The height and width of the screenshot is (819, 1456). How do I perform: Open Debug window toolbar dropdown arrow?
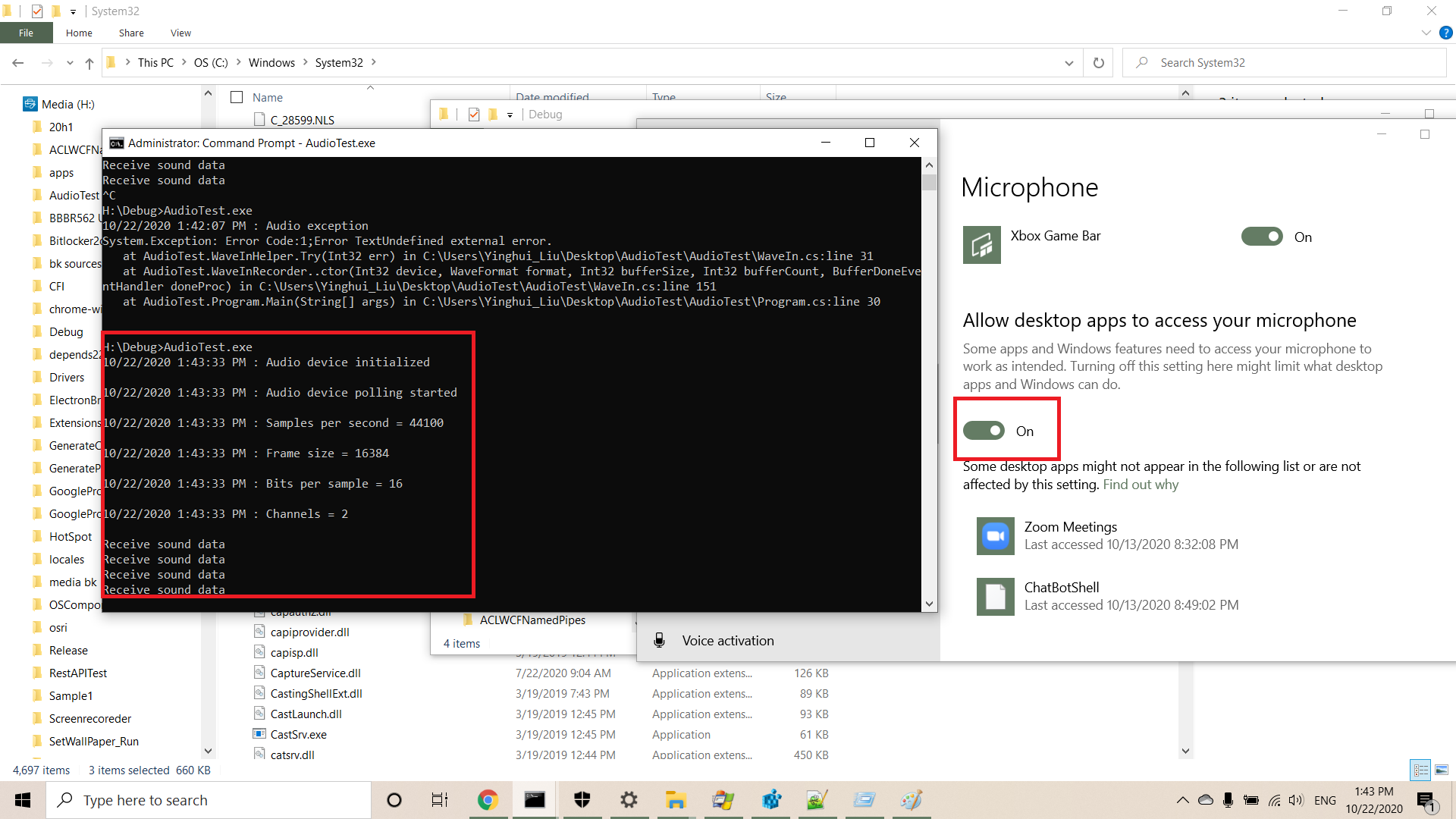click(x=510, y=115)
